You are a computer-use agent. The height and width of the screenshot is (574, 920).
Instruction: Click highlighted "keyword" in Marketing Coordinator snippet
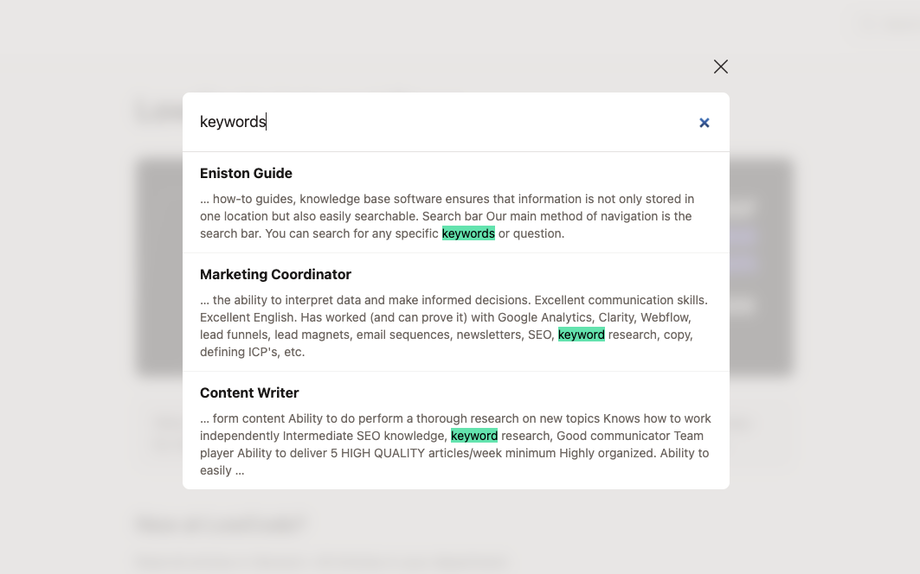581,334
